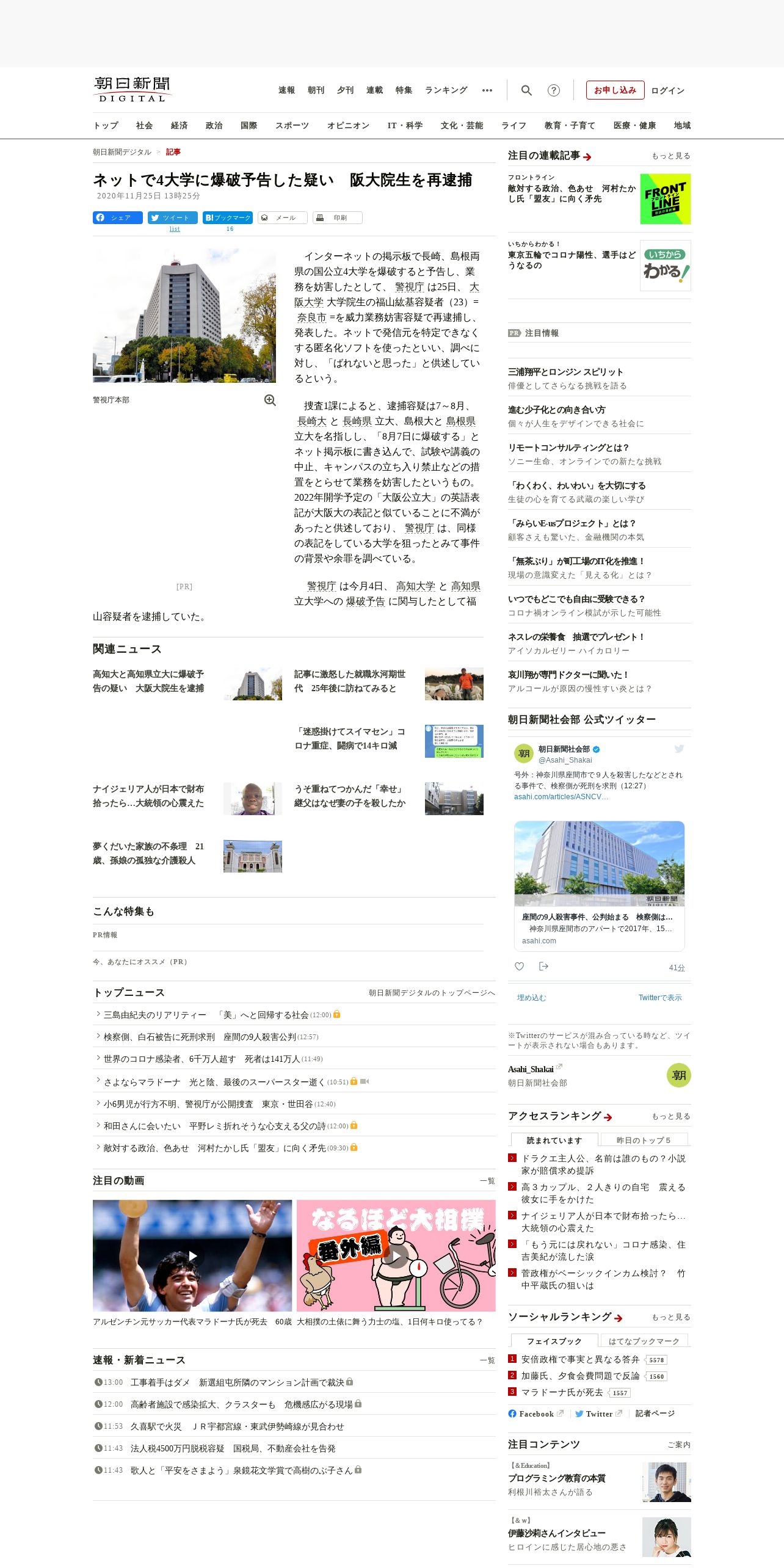The width and height of the screenshot is (784, 1568).
Task: Click the help question mark icon
Action: pyautogui.click(x=553, y=90)
